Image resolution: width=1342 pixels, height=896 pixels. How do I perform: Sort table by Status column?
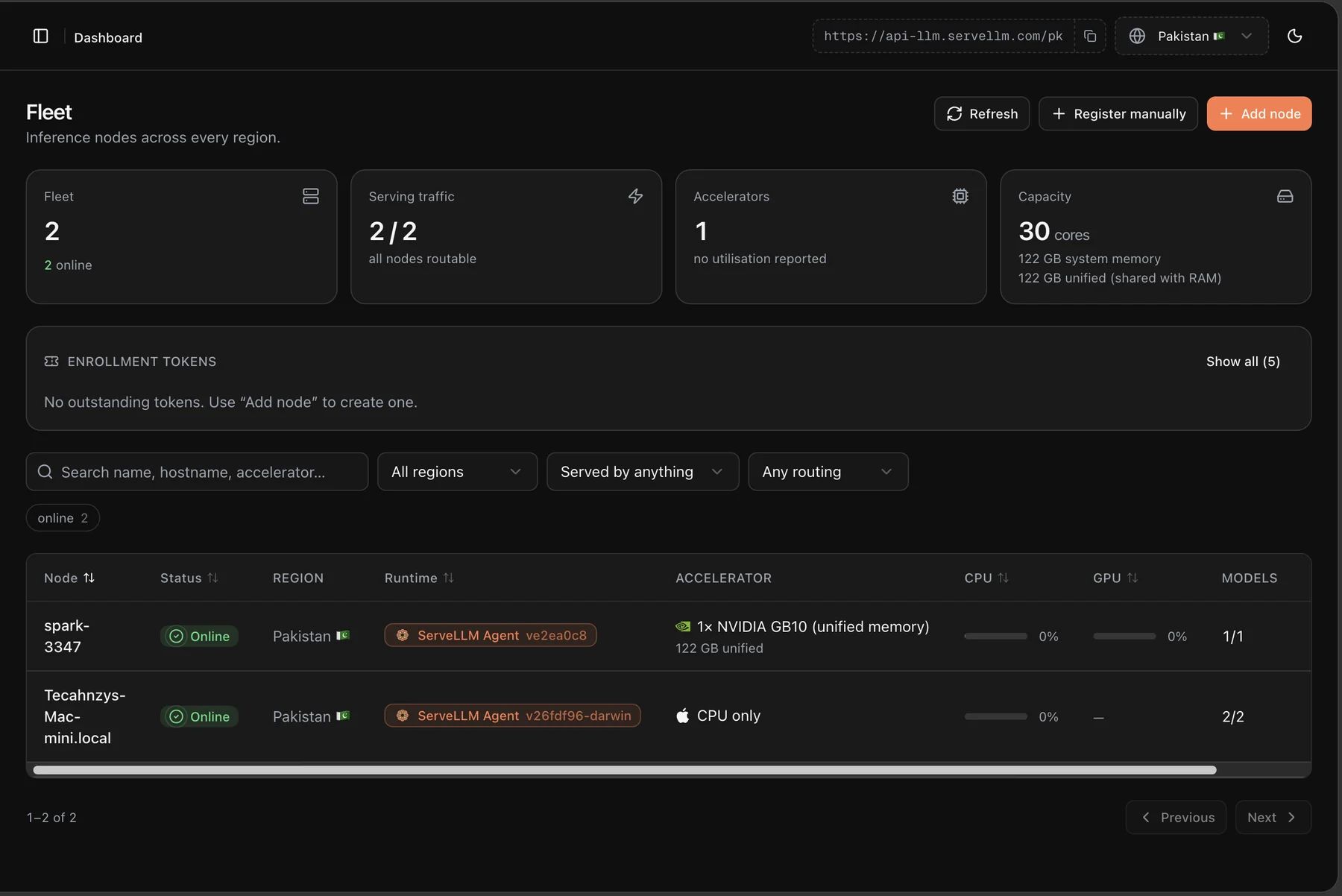click(x=189, y=578)
